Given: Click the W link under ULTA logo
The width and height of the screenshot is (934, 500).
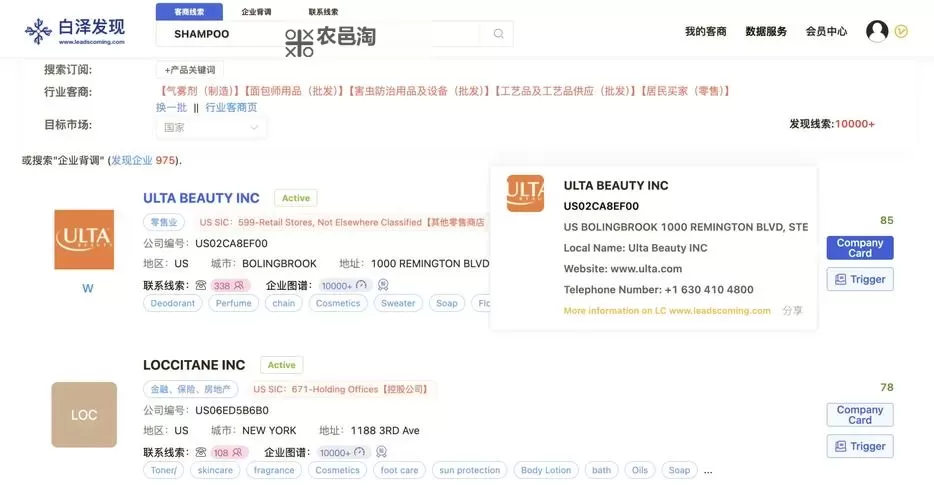Looking at the screenshot, I should pyautogui.click(x=88, y=288).
